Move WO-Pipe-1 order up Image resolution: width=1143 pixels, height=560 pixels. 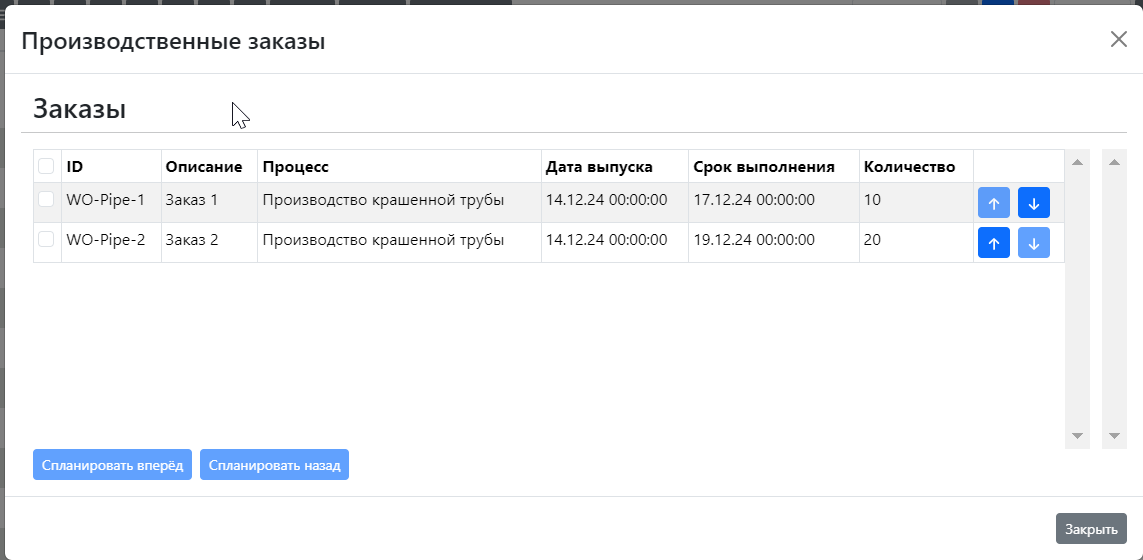coord(994,203)
